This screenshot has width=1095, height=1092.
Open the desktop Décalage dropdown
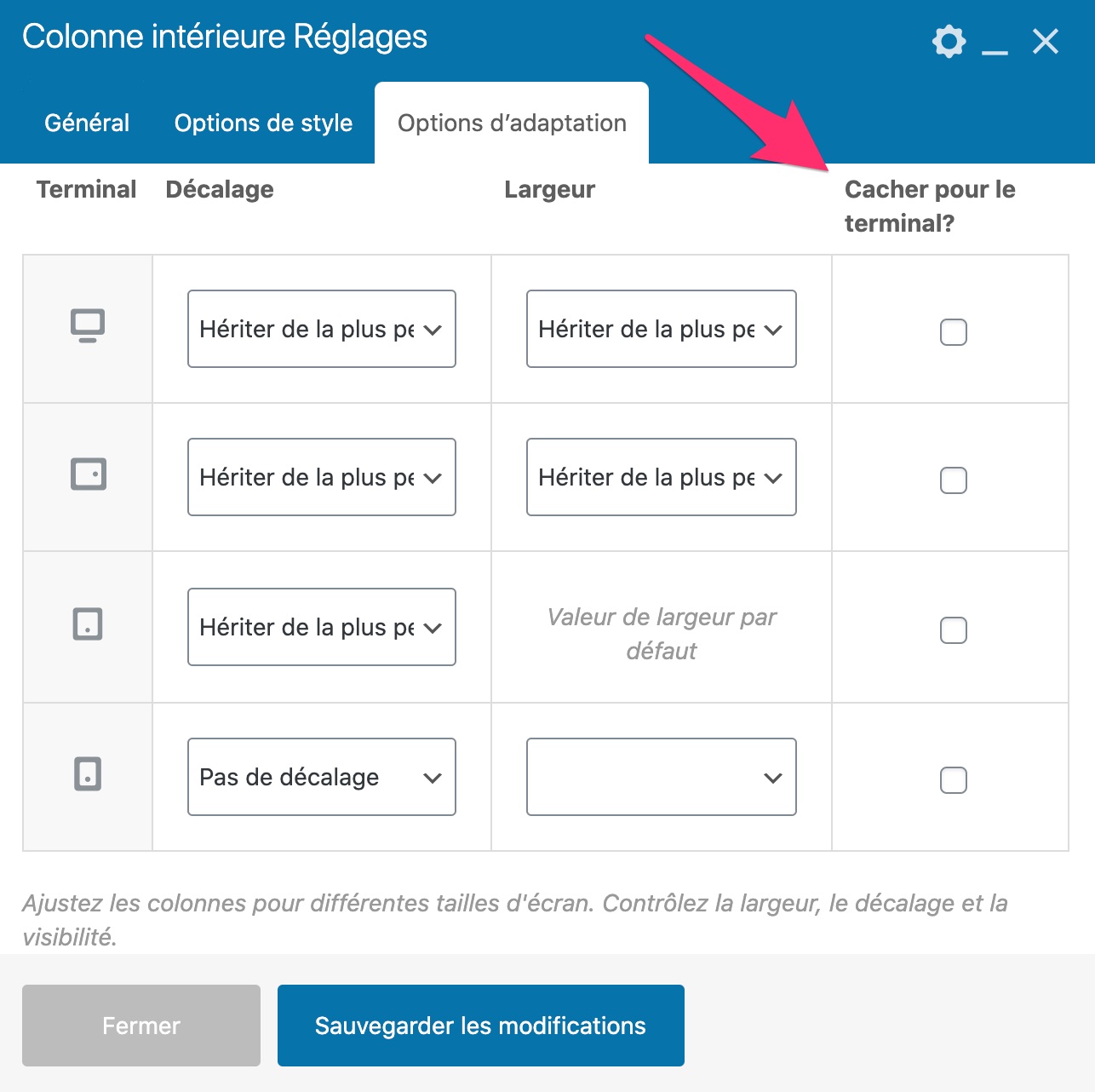click(321, 329)
